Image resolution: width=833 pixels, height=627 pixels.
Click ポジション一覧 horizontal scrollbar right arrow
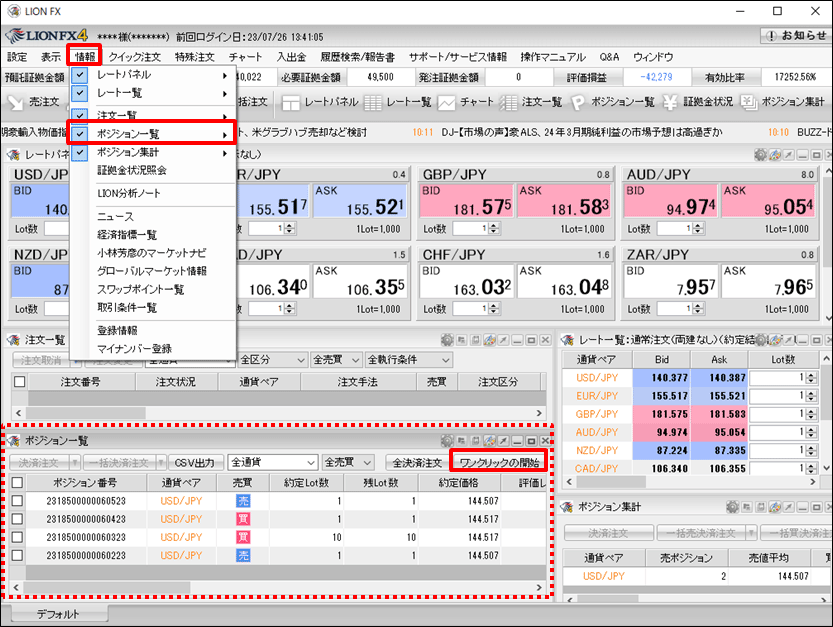tap(540, 587)
